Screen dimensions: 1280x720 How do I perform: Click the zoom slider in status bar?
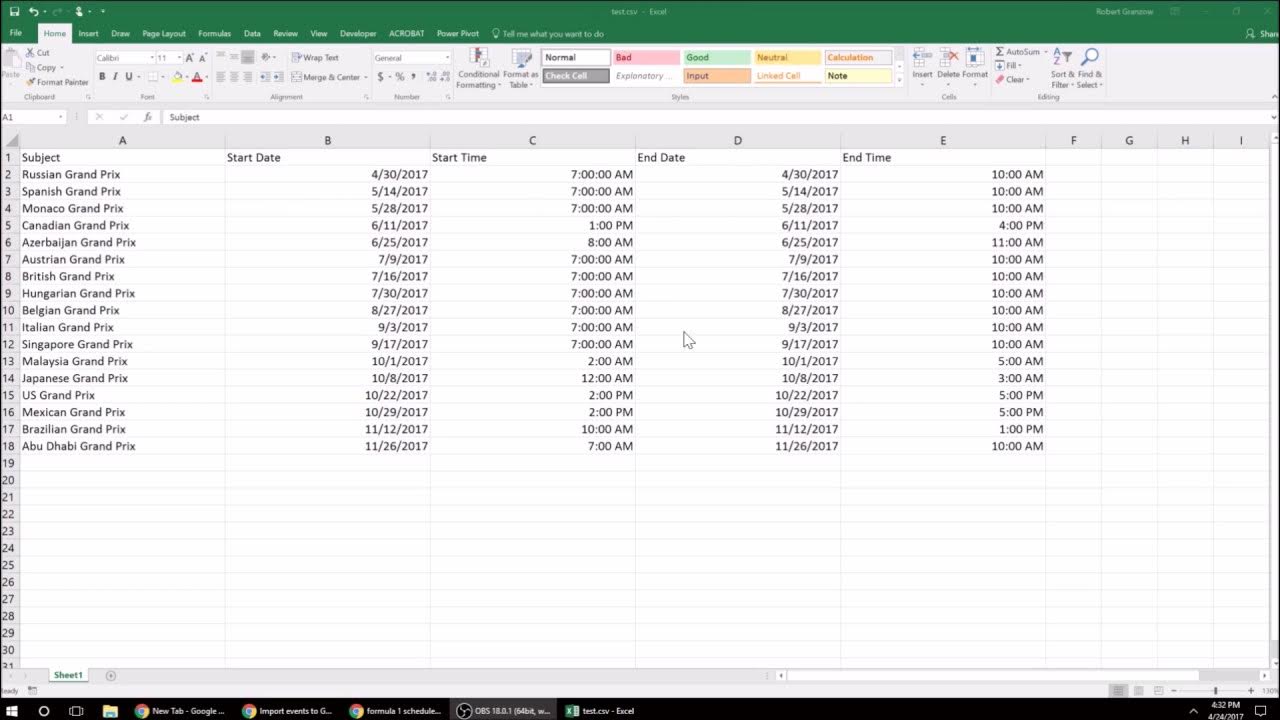point(1215,691)
